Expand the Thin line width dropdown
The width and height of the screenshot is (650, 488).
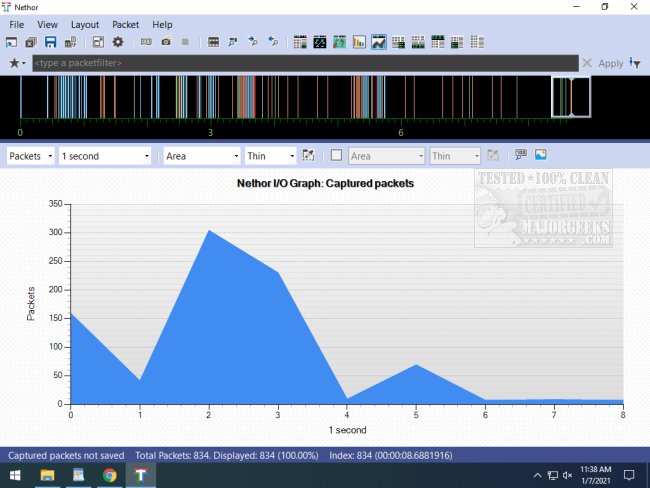click(271, 156)
